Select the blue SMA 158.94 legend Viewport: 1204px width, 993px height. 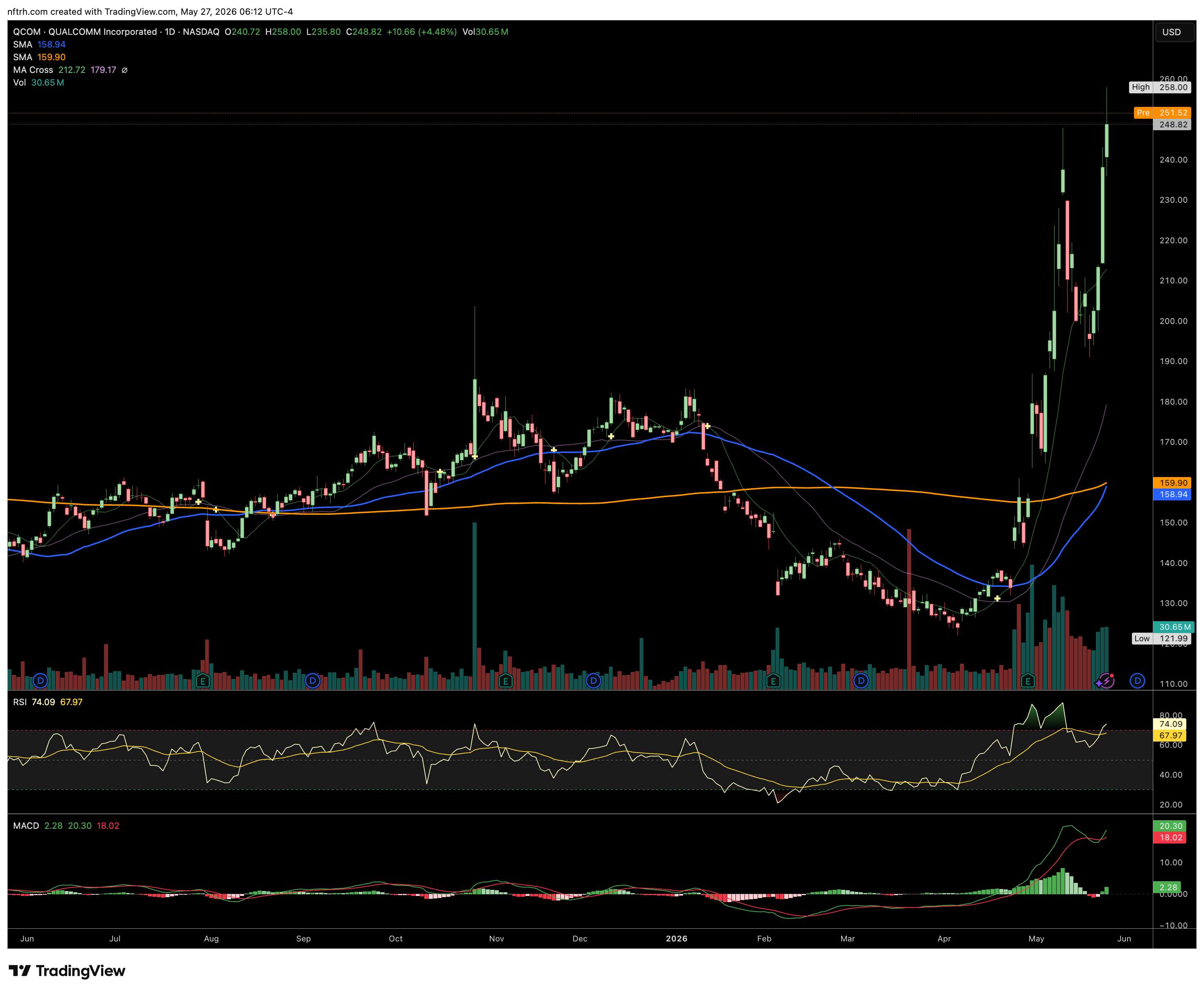tap(39, 45)
